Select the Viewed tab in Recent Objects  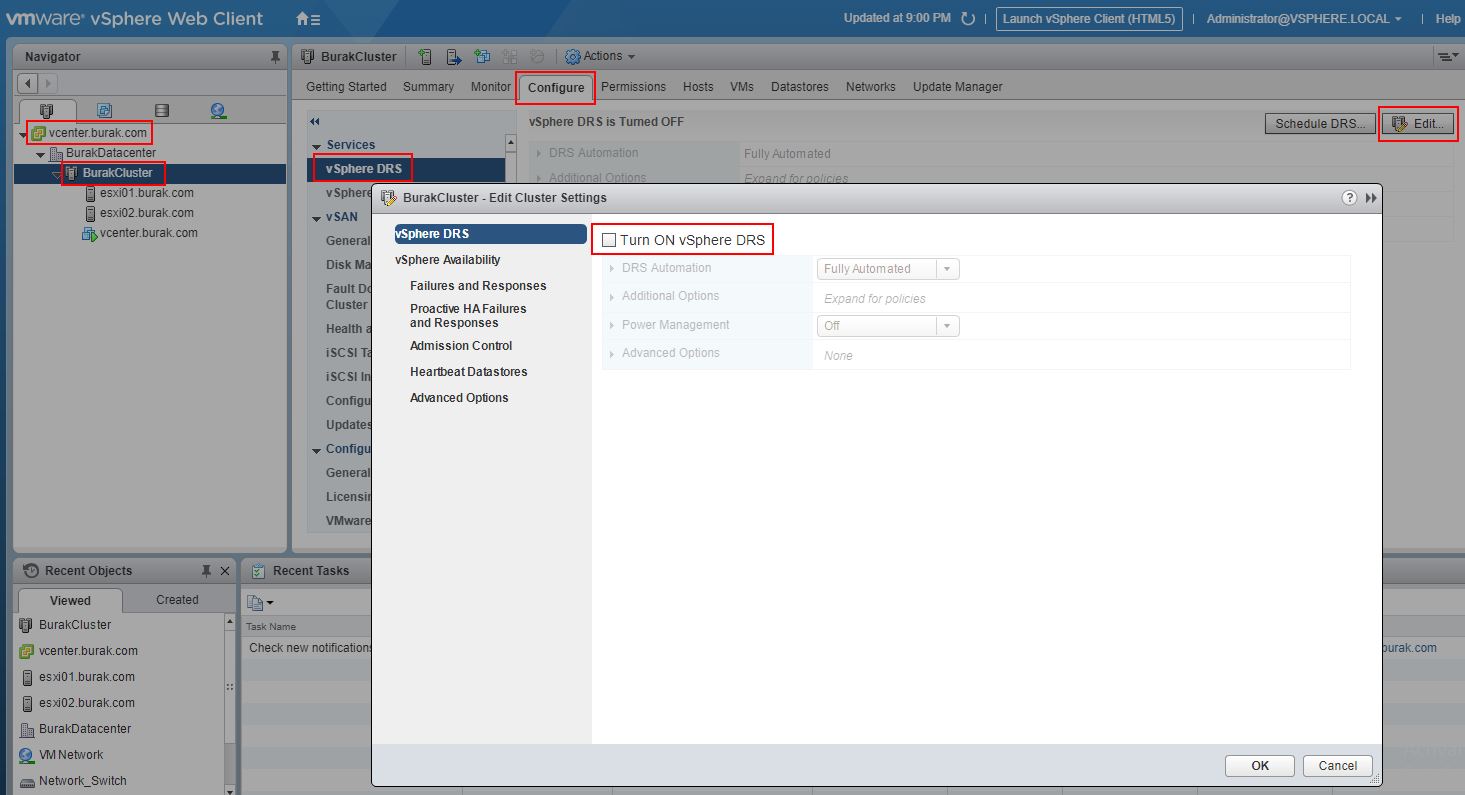click(x=70, y=600)
